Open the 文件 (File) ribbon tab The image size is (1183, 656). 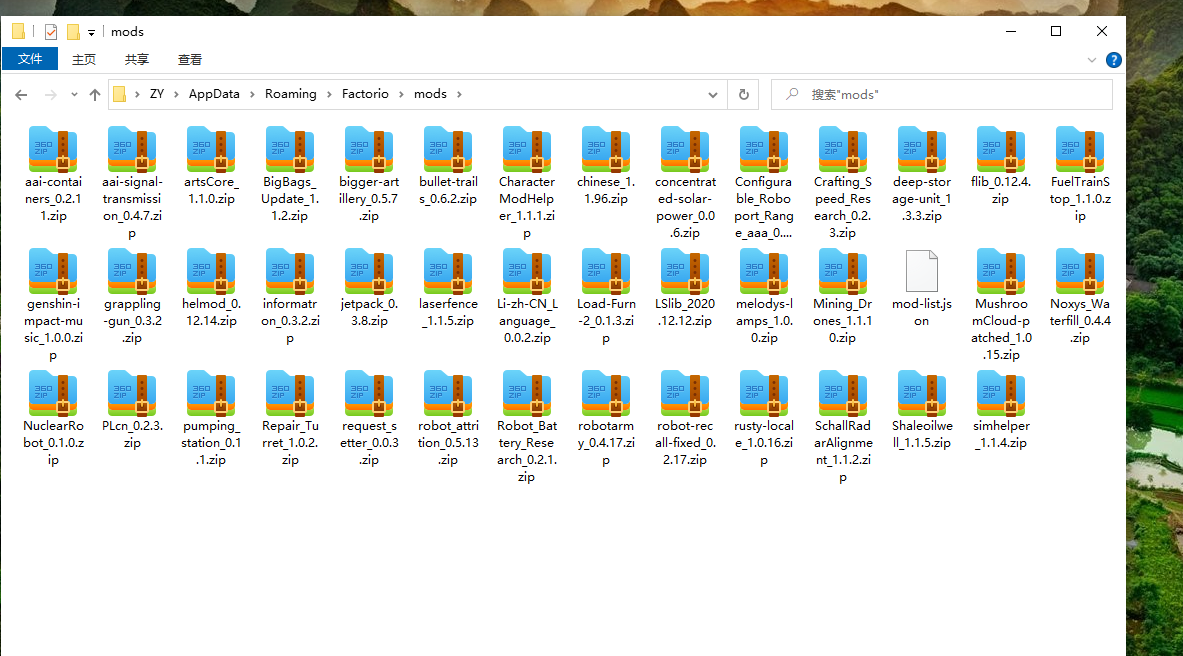pos(30,59)
